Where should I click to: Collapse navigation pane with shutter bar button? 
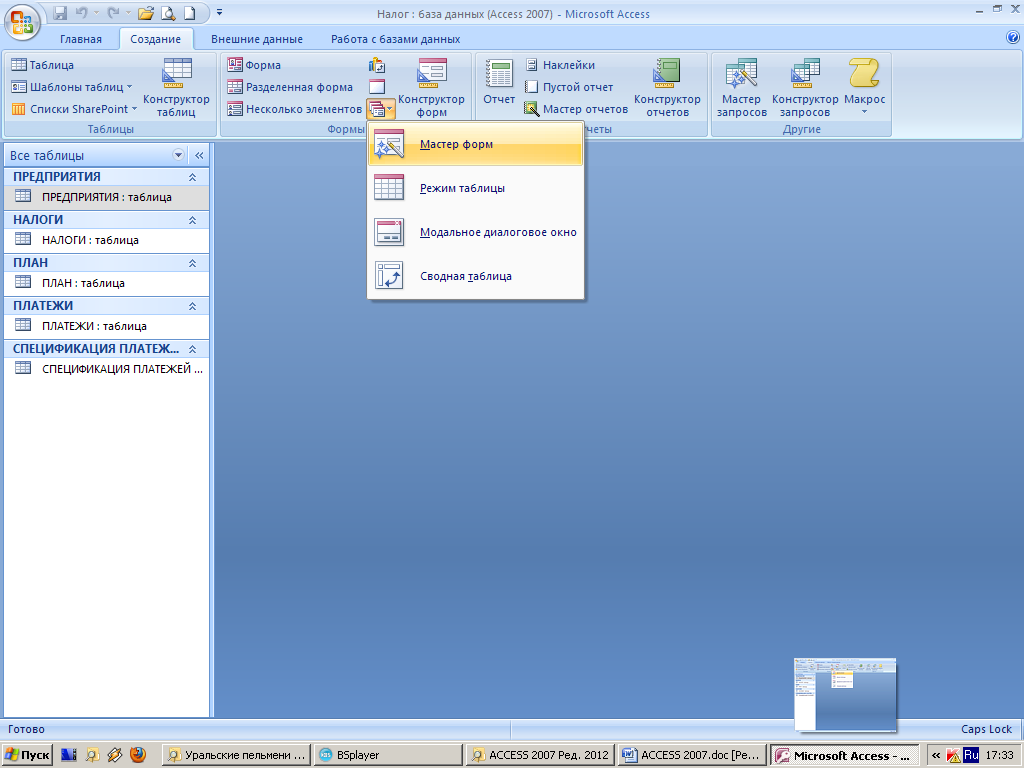click(x=199, y=155)
